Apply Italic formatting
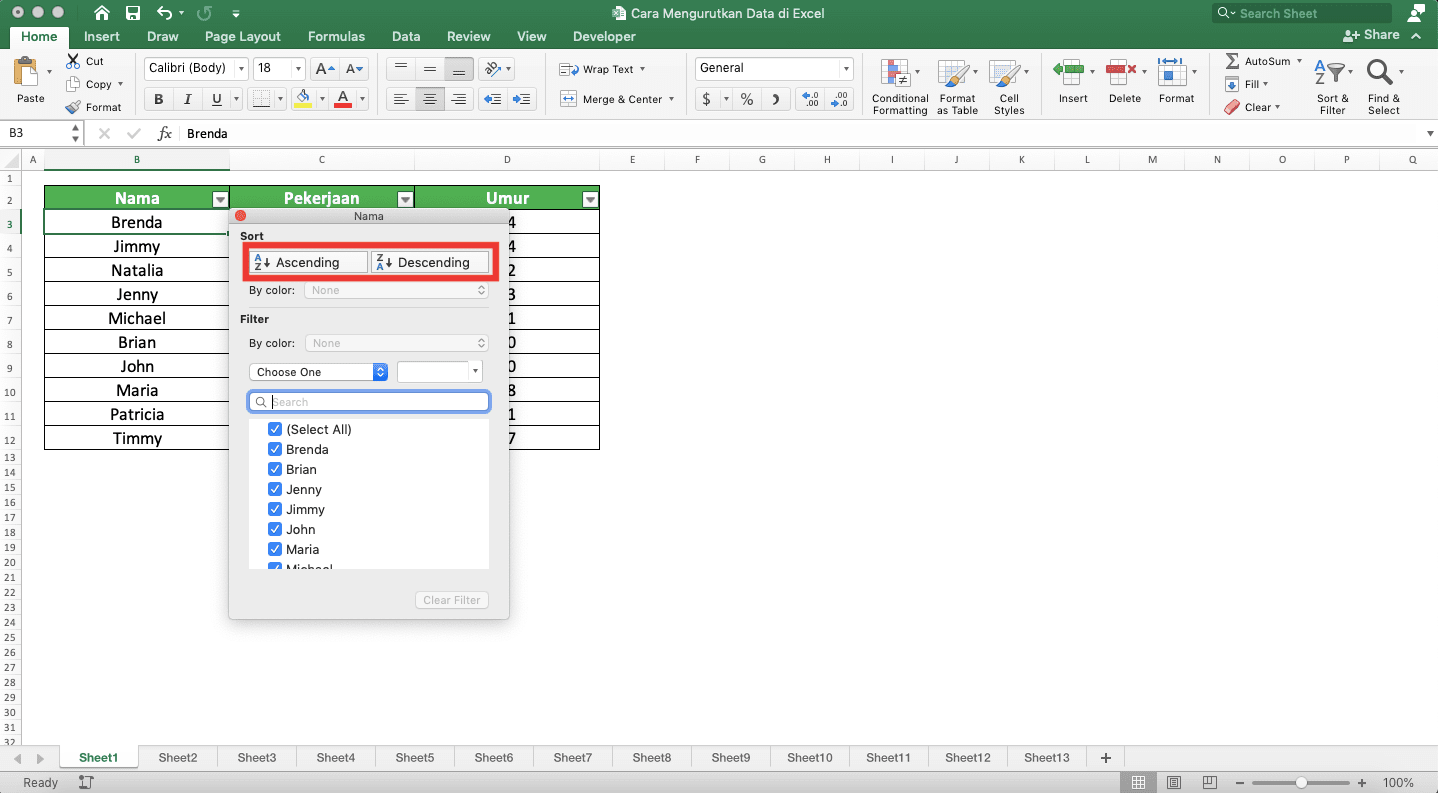This screenshot has height=793, width=1438. coord(188,99)
